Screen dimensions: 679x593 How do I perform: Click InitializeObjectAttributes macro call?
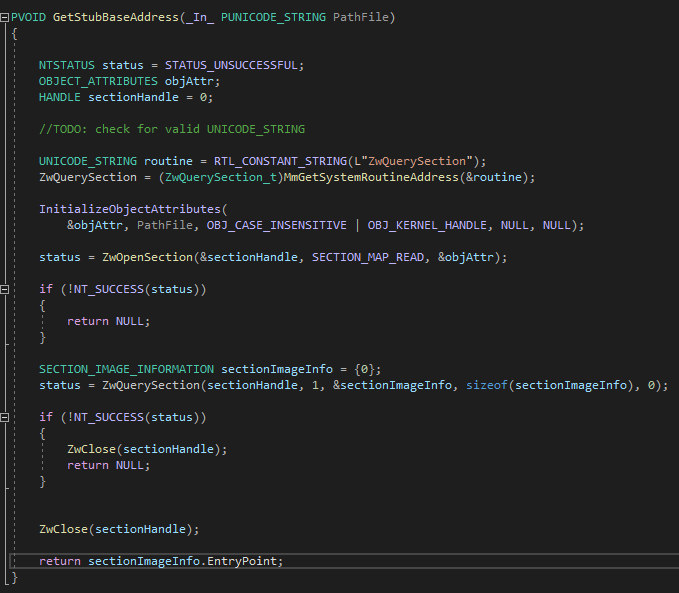pos(130,210)
